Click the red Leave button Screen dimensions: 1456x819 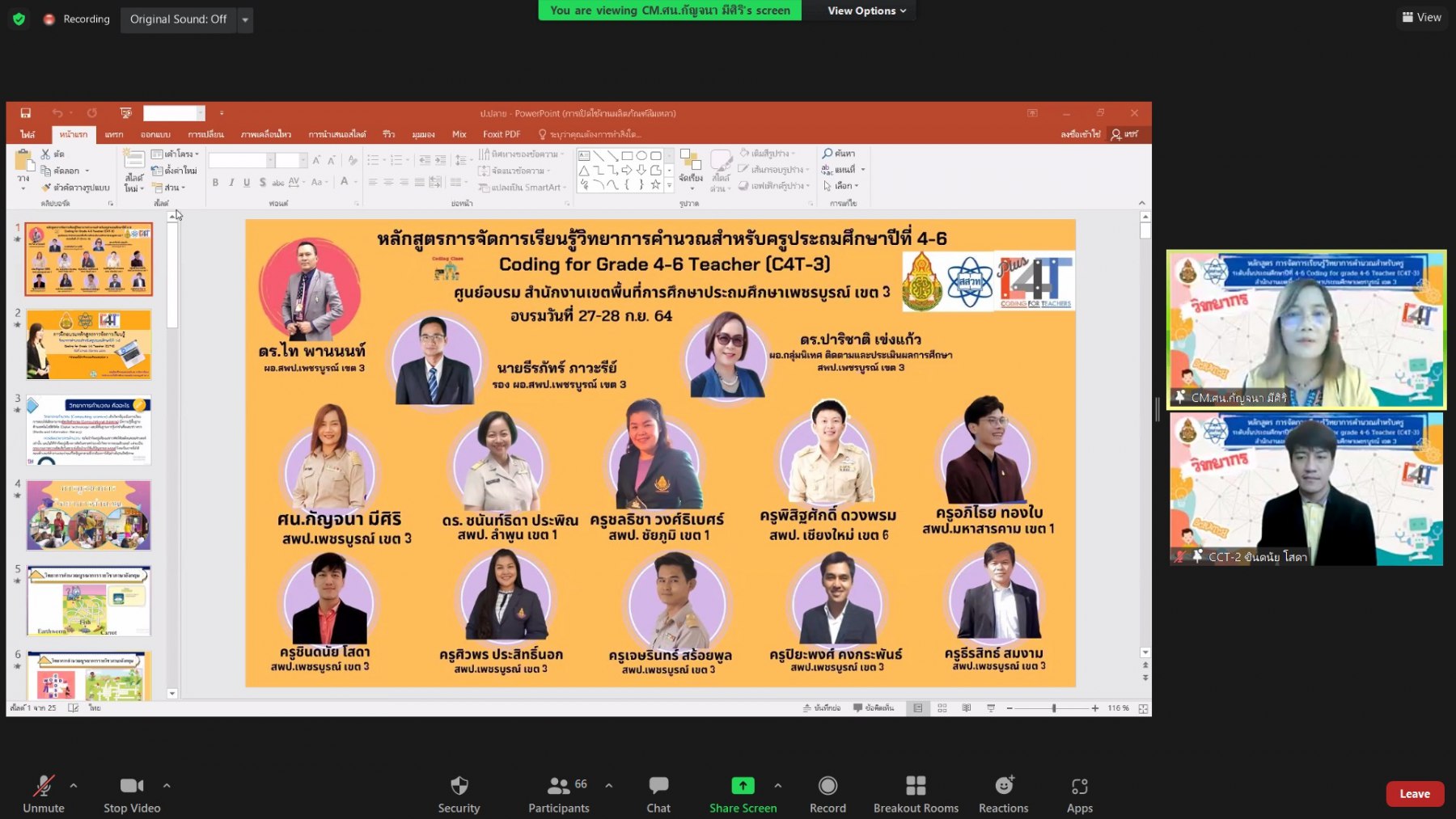pos(1415,794)
